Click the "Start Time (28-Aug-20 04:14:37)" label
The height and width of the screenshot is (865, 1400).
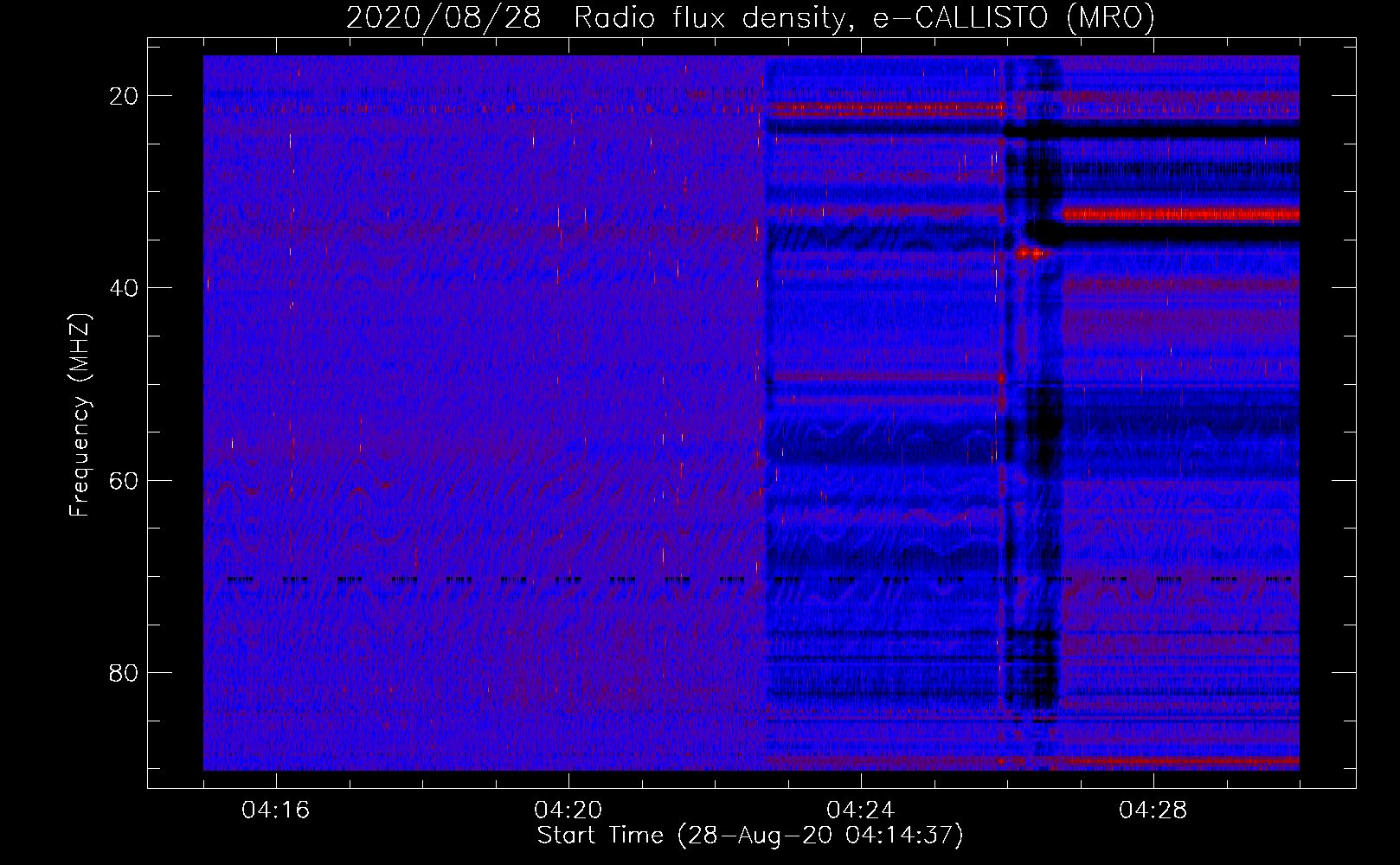pyautogui.click(x=750, y=836)
